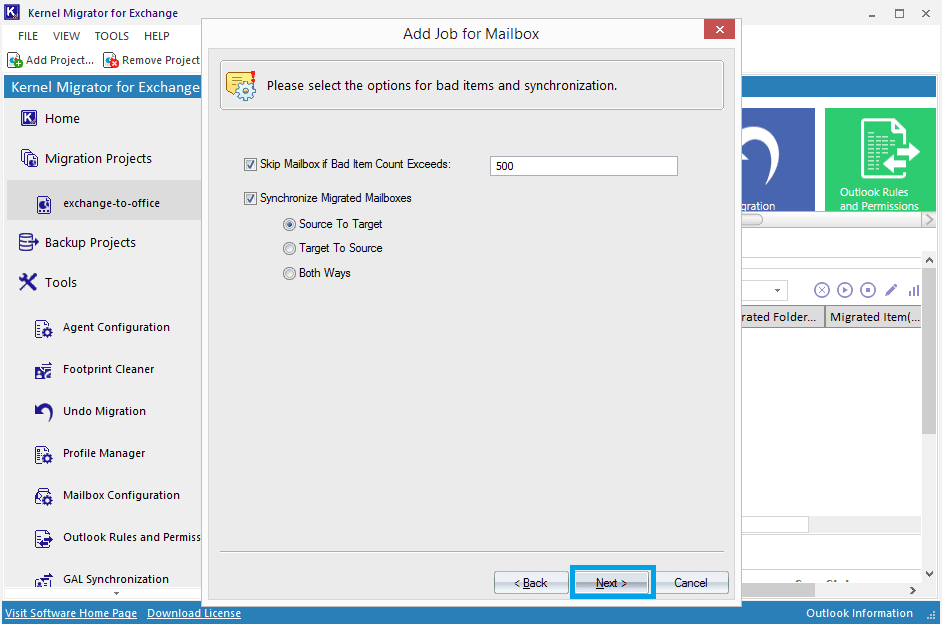The height and width of the screenshot is (624, 942).
Task: Expand sidebar list with bottom arrow
Action: pos(117,593)
